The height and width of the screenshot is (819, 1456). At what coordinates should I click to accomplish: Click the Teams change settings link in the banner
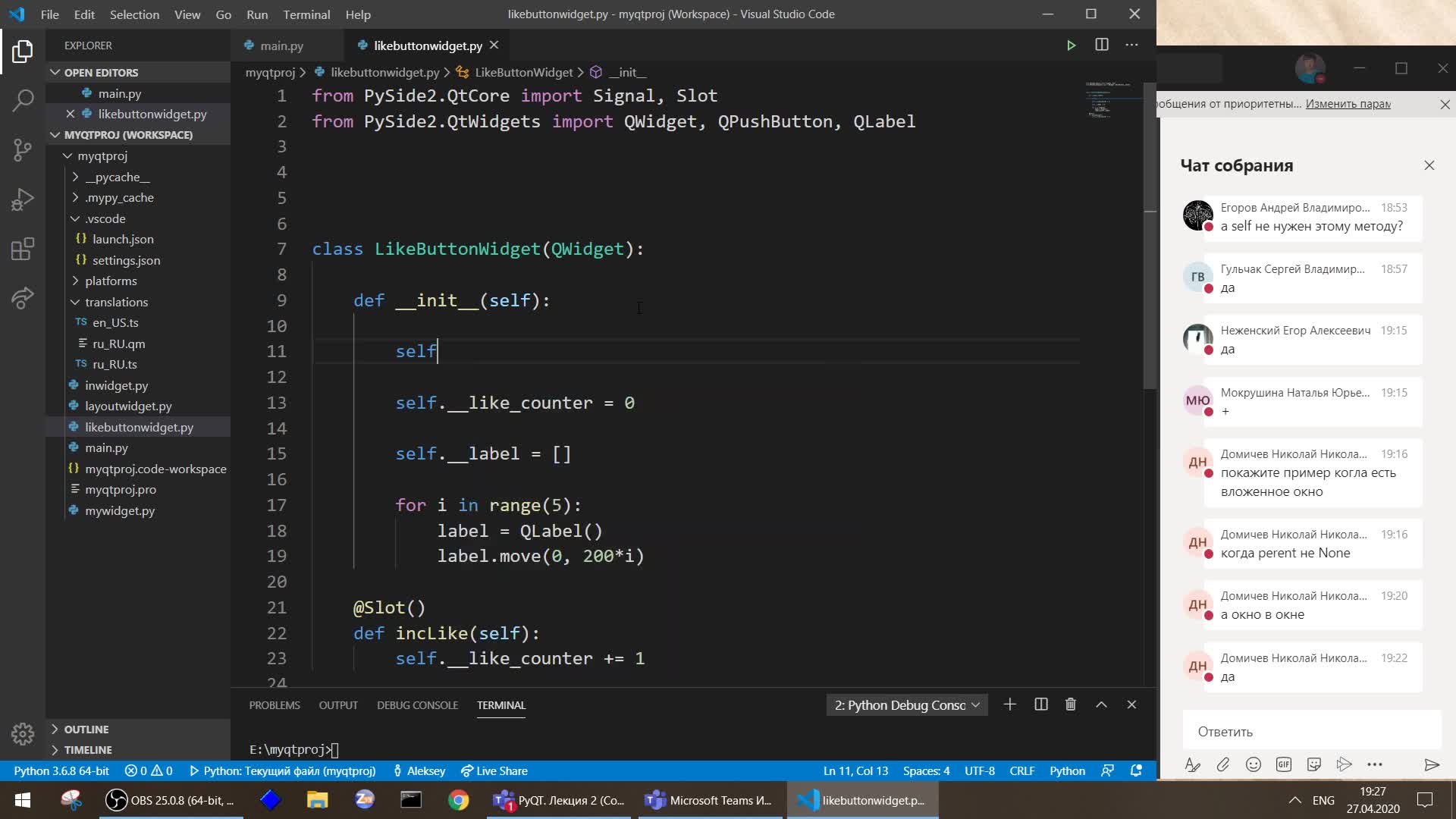(1348, 104)
